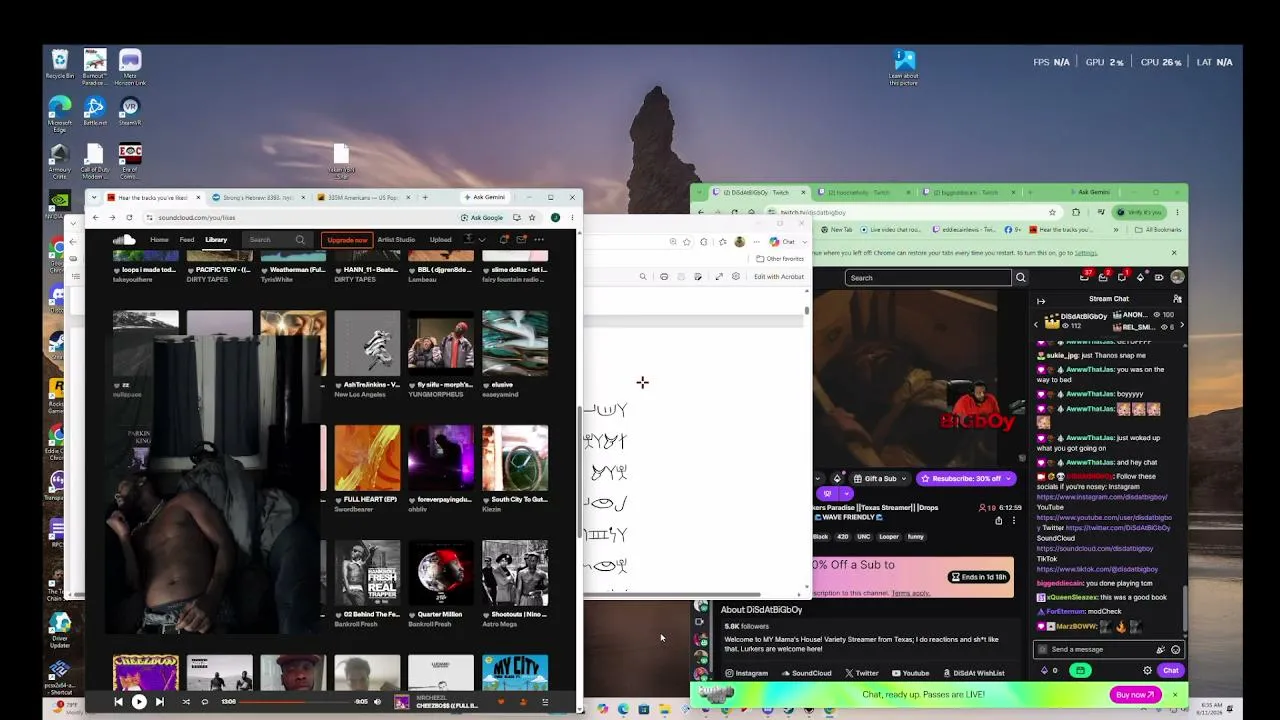This screenshot has height=720, width=1280.
Task: Reload the SoundCloud page
Action: point(129,217)
